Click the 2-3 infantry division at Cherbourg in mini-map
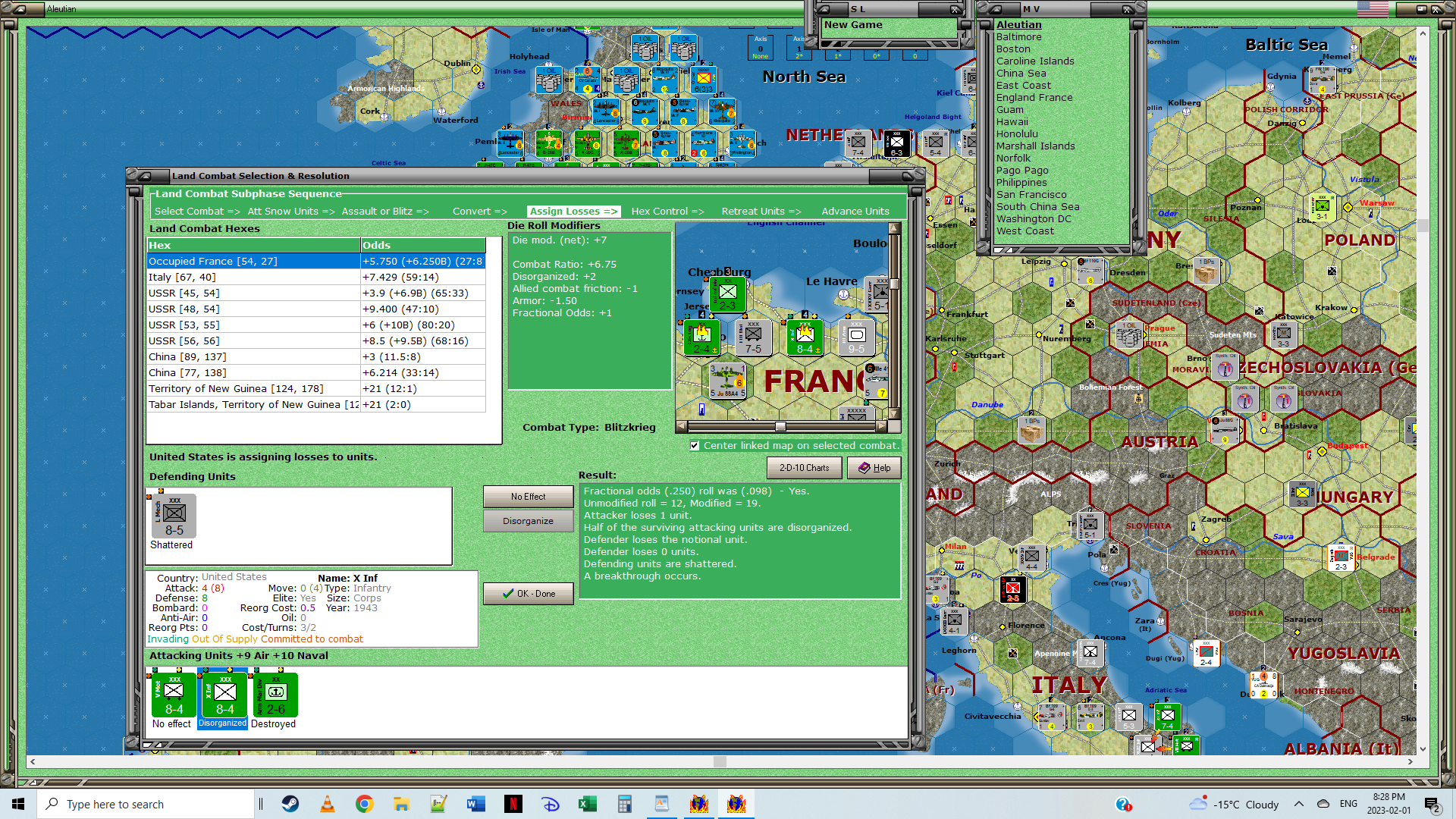The height and width of the screenshot is (819, 1456). [x=727, y=294]
